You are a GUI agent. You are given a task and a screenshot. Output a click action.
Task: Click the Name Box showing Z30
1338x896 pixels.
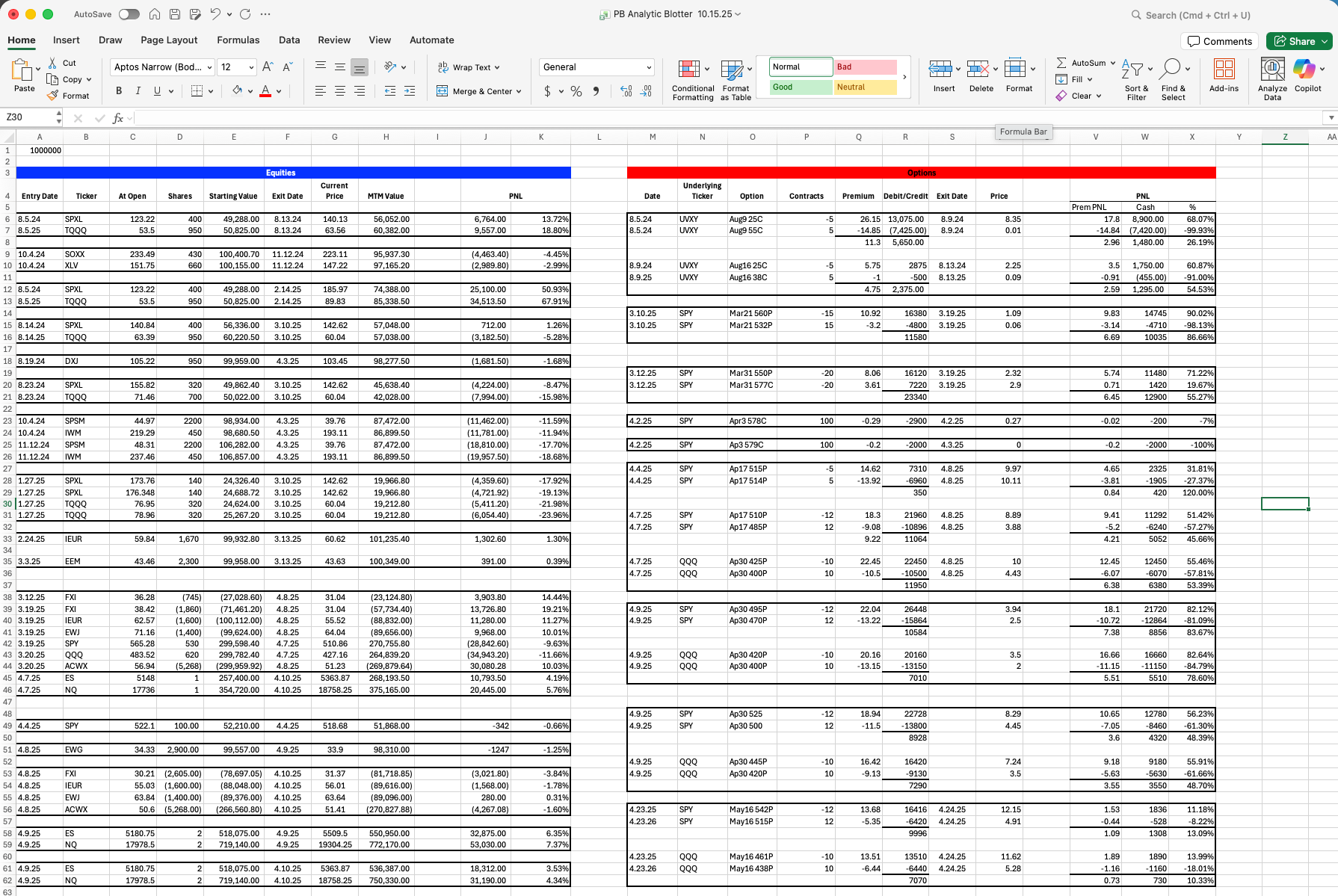(x=30, y=117)
